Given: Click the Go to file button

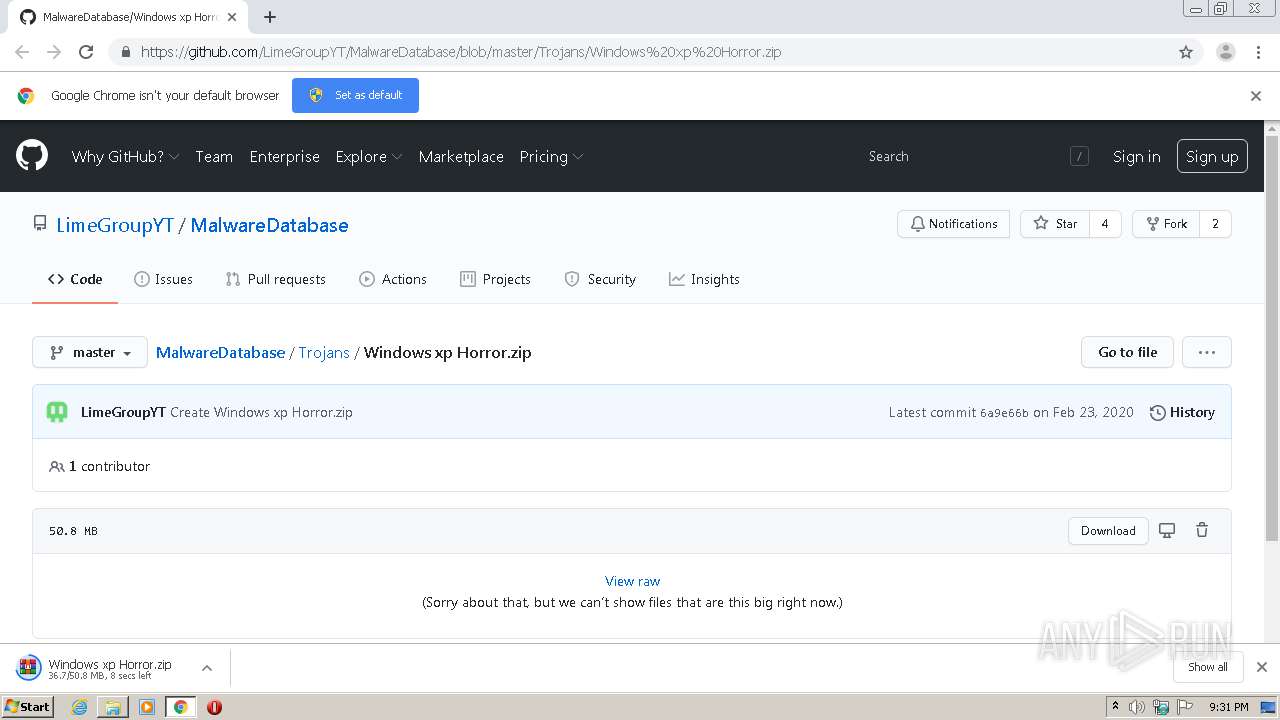Looking at the screenshot, I should pyautogui.click(x=1127, y=352).
